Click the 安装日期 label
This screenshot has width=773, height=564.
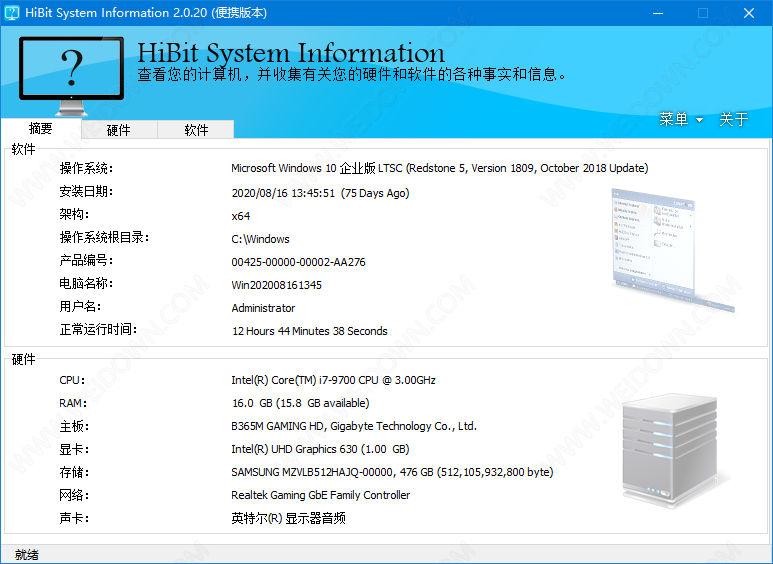(86, 191)
